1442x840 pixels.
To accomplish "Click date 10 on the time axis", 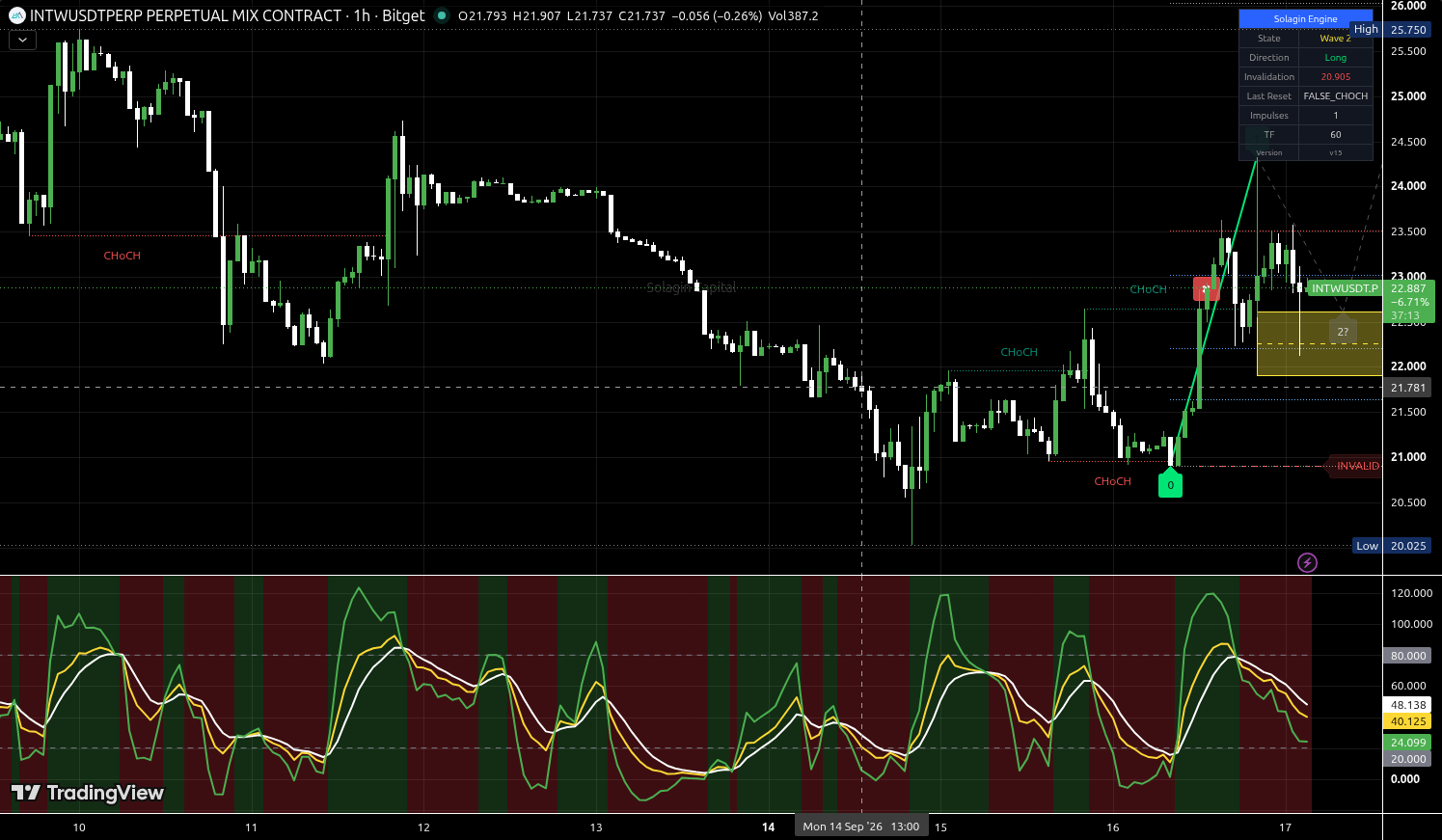I will coord(79,827).
